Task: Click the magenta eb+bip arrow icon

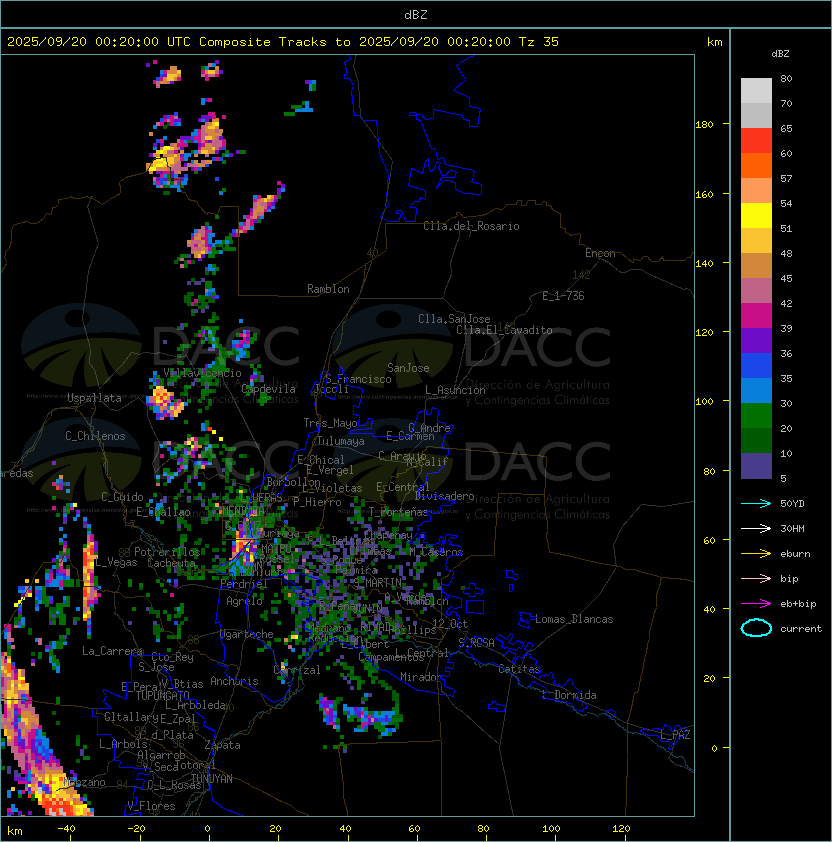Action: click(x=756, y=604)
